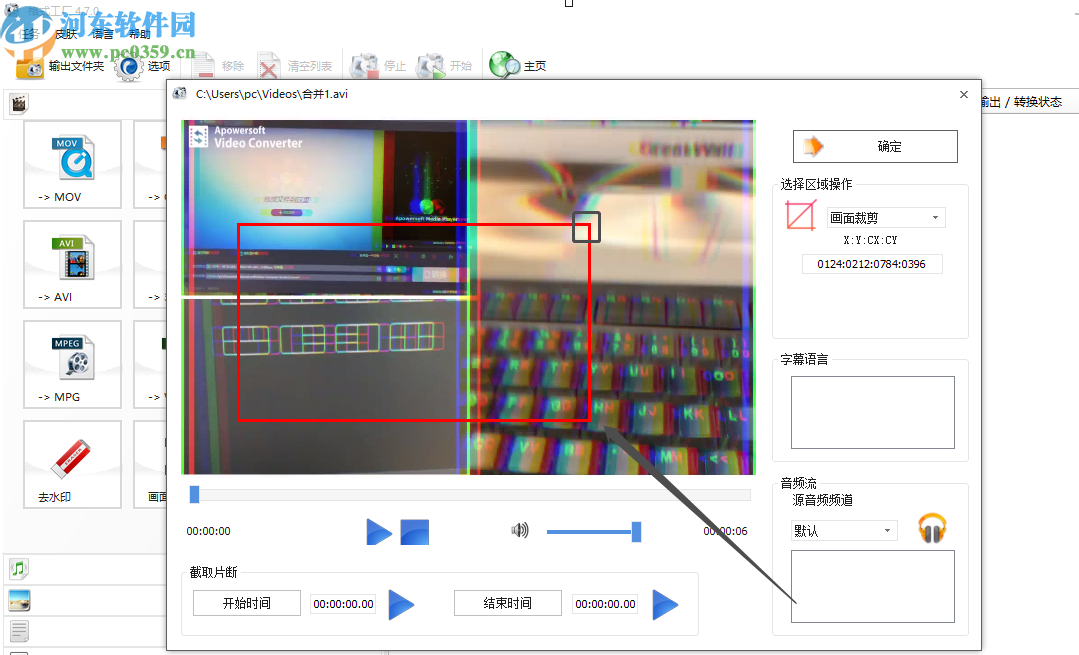1079x655 pixels.
Task: Click the 结束时间 button
Action: (x=507, y=603)
